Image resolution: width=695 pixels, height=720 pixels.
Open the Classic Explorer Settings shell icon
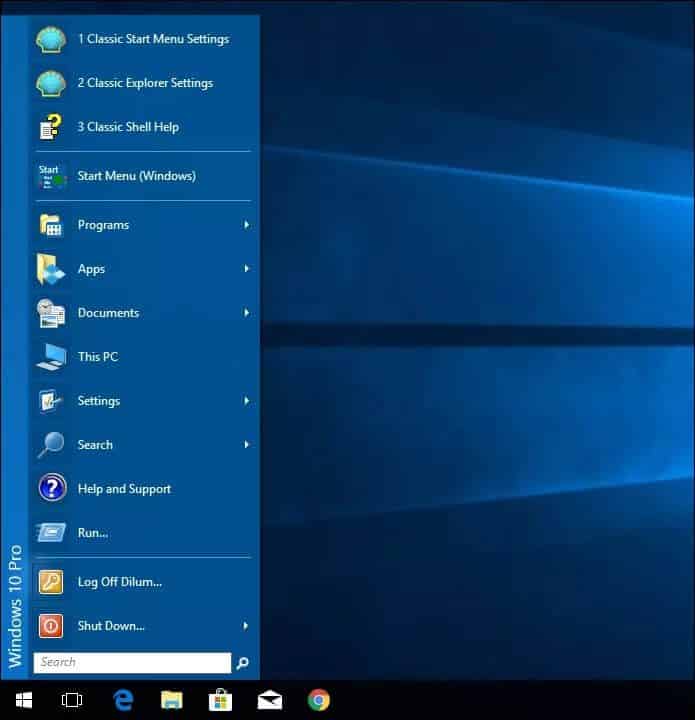[50, 84]
